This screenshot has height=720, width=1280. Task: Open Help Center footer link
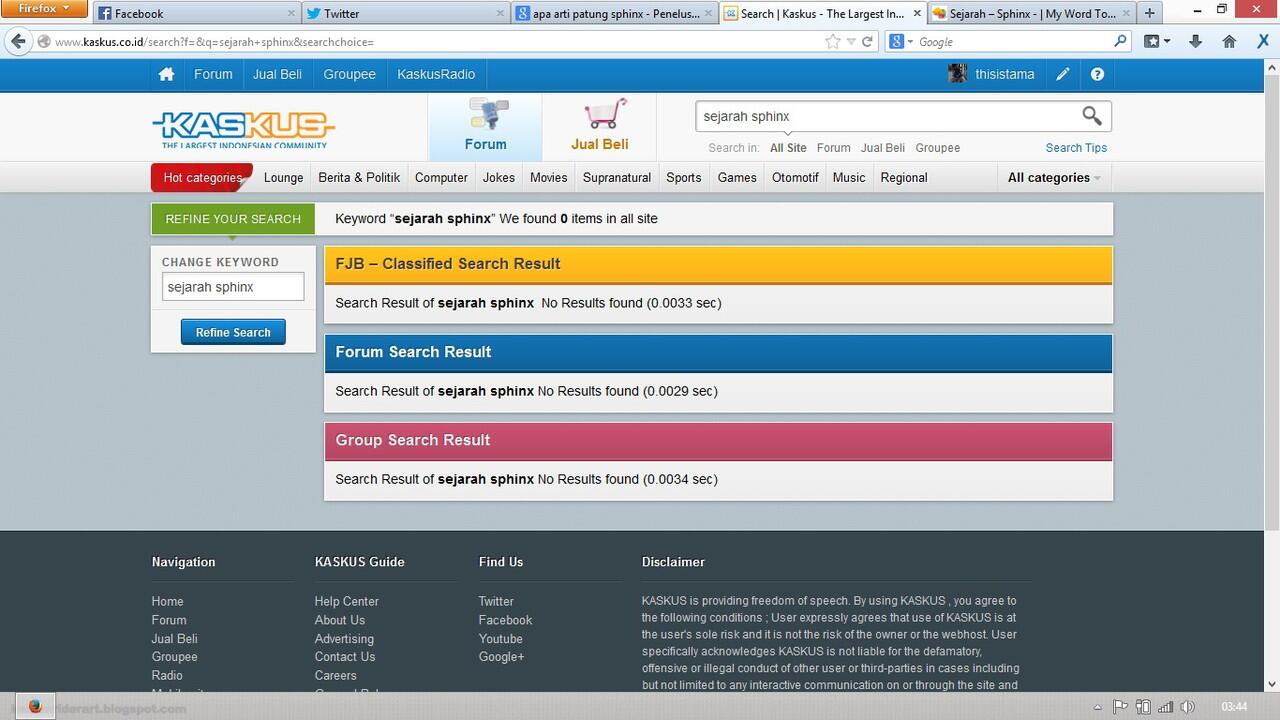pyautogui.click(x=346, y=601)
